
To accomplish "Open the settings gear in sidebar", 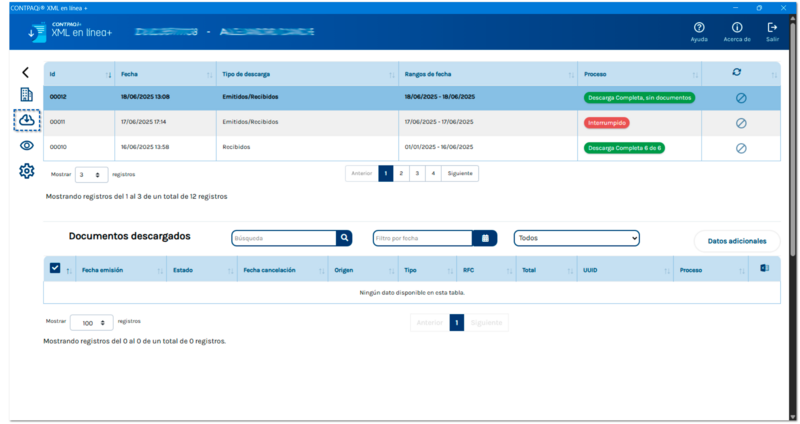I will [x=27, y=171].
